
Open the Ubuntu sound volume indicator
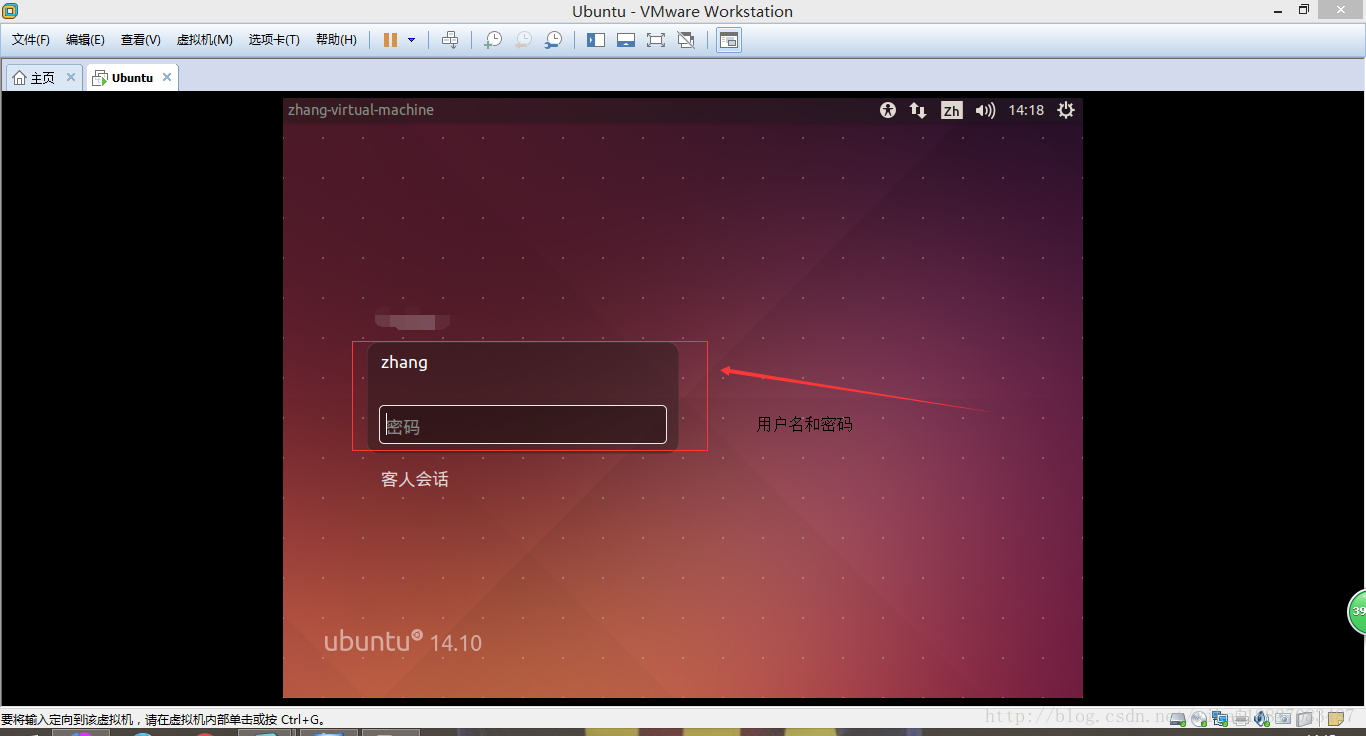pos(986,110)
